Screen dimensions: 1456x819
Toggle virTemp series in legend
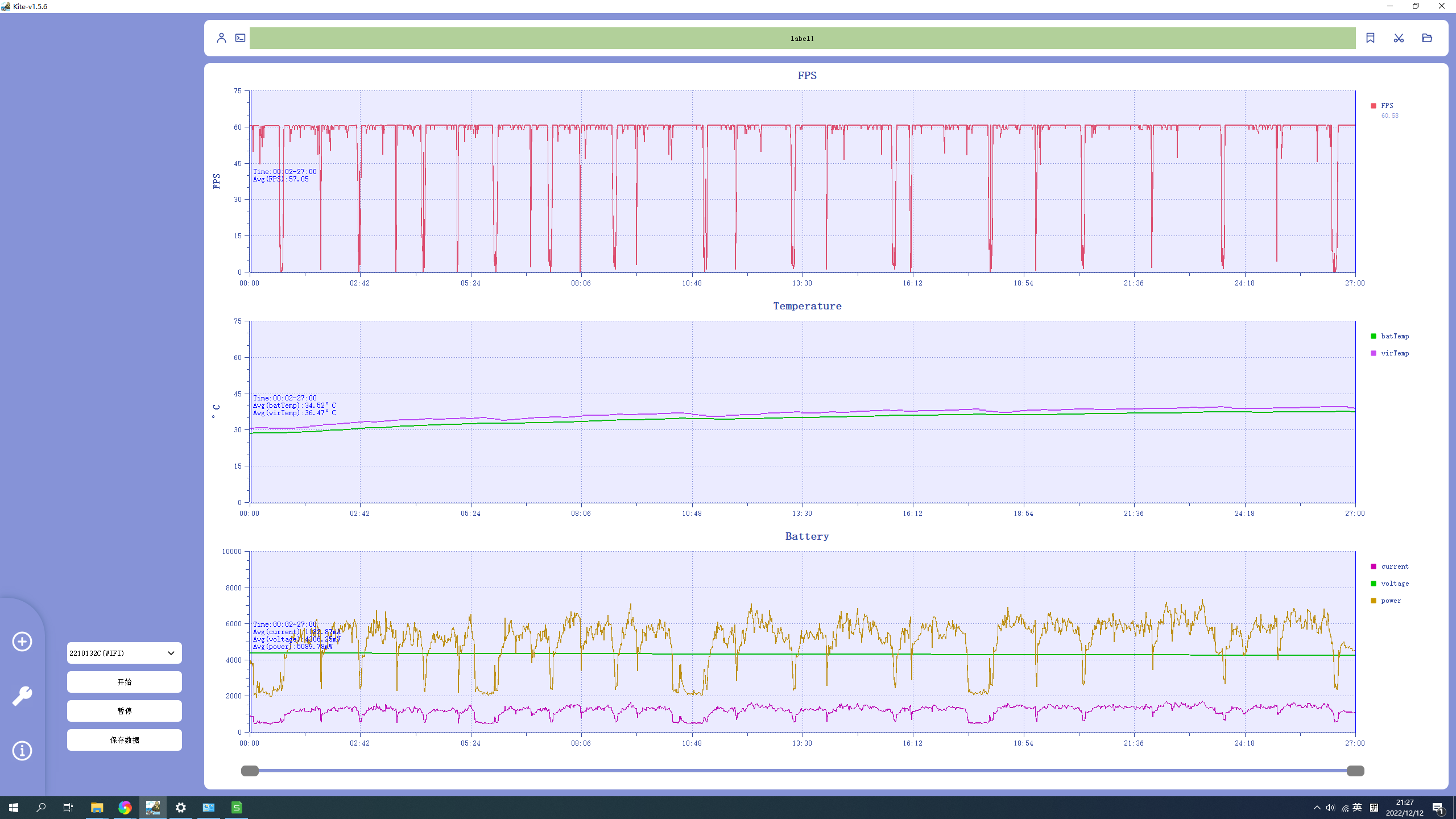click(x=1390, y=353)
